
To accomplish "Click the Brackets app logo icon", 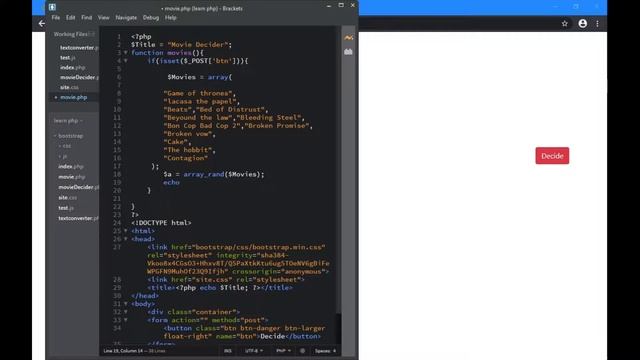I will [52, 7].
